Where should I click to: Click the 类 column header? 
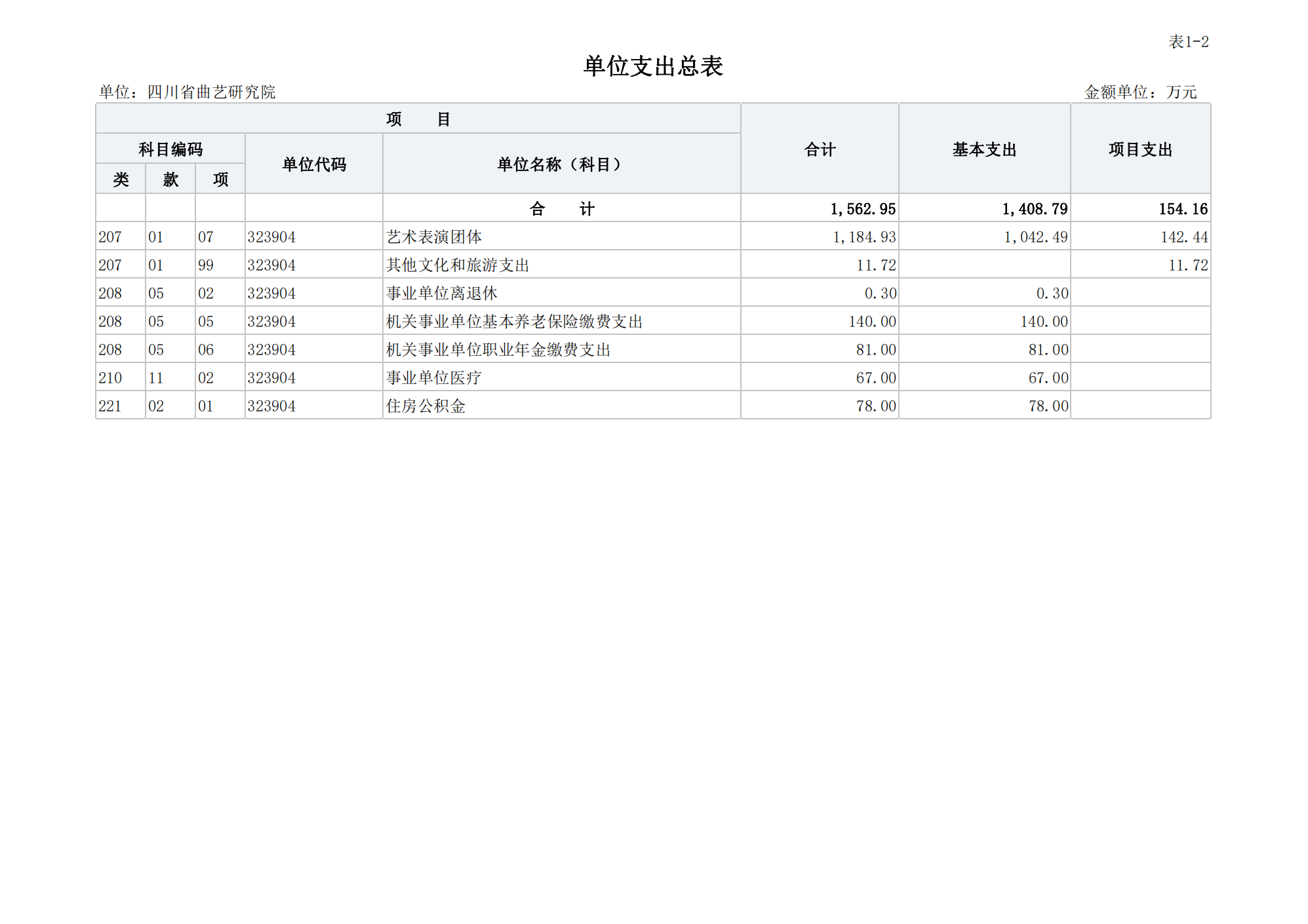pyautogui.click(x=121, y=180)
